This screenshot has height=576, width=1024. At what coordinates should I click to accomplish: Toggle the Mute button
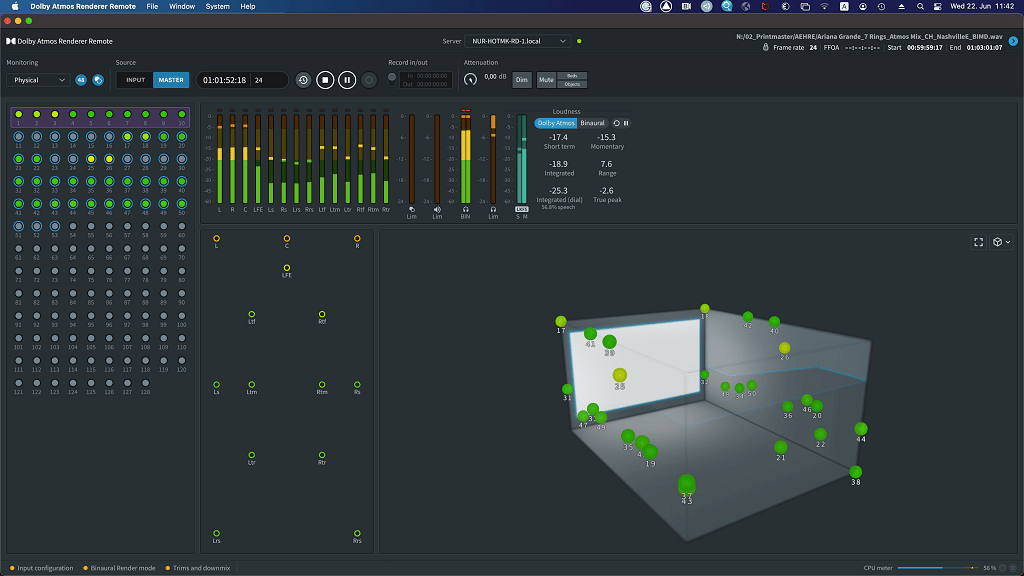(546, 80)
